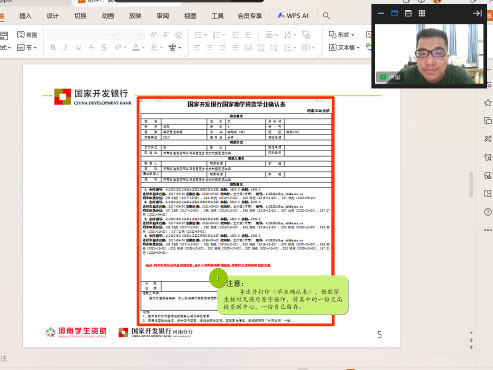Open the font size combo box

point(131,35)
